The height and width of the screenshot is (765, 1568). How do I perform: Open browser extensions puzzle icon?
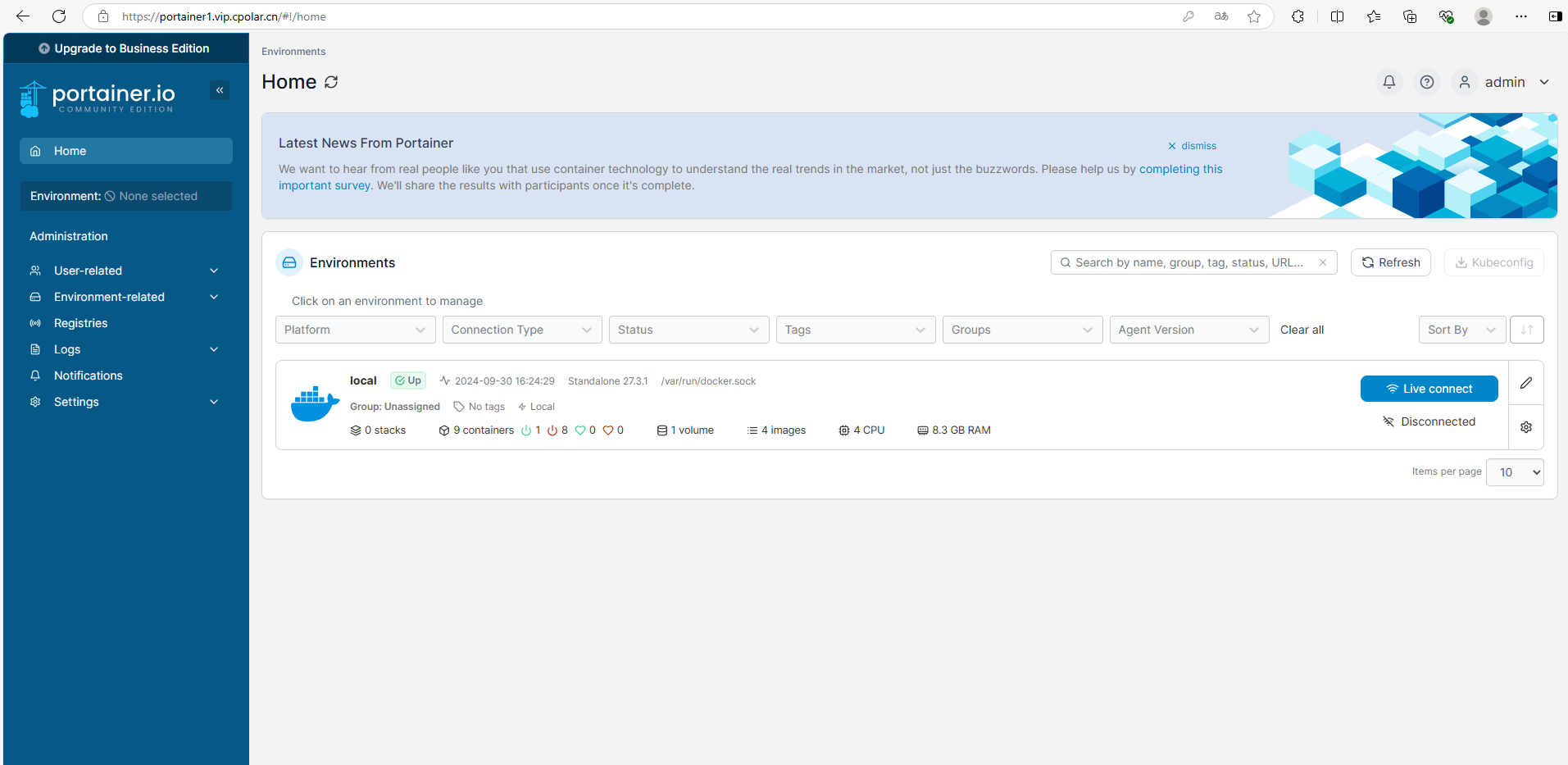point(1298,16)
